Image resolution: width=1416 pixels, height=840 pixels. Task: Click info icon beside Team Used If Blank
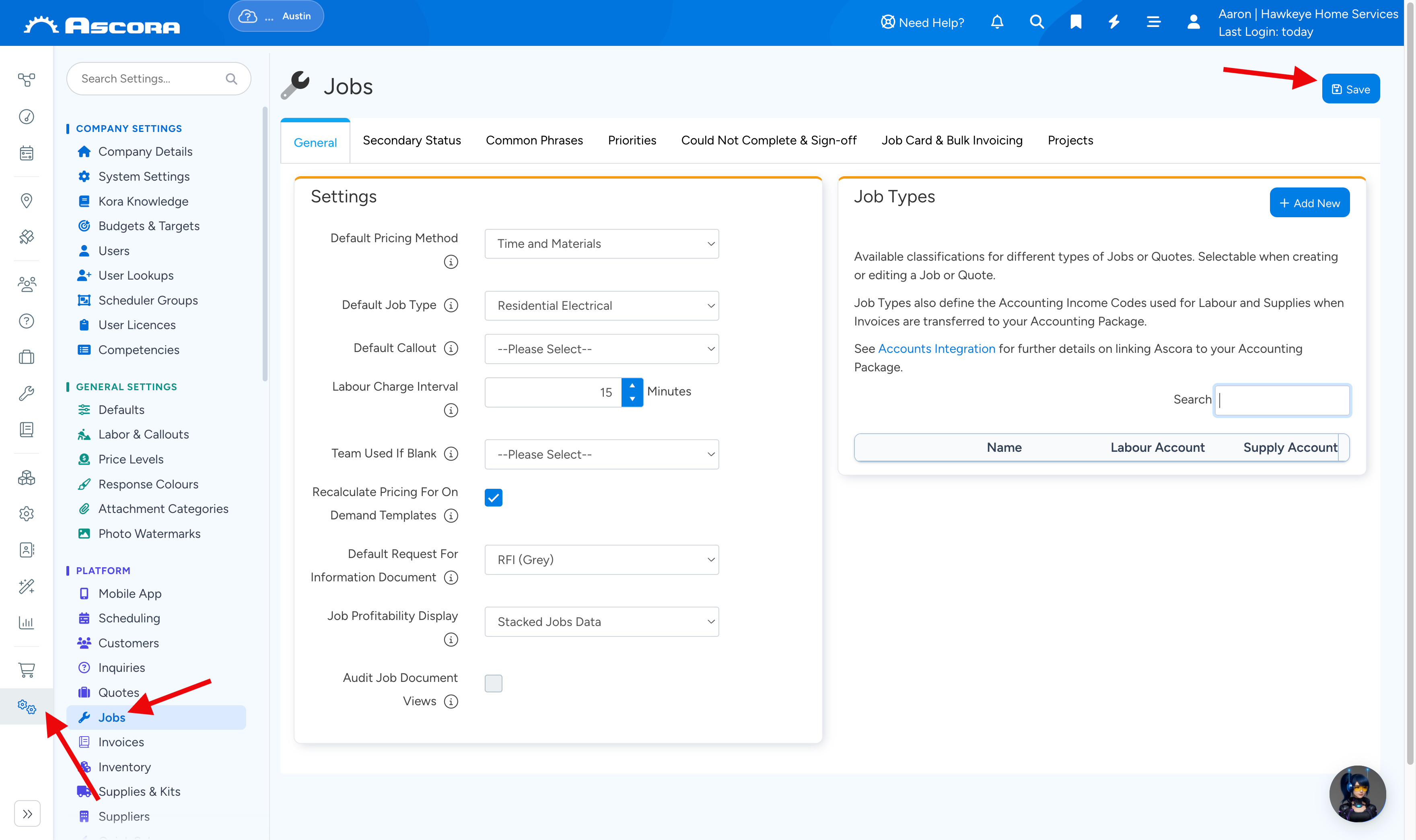pos(451,453)
